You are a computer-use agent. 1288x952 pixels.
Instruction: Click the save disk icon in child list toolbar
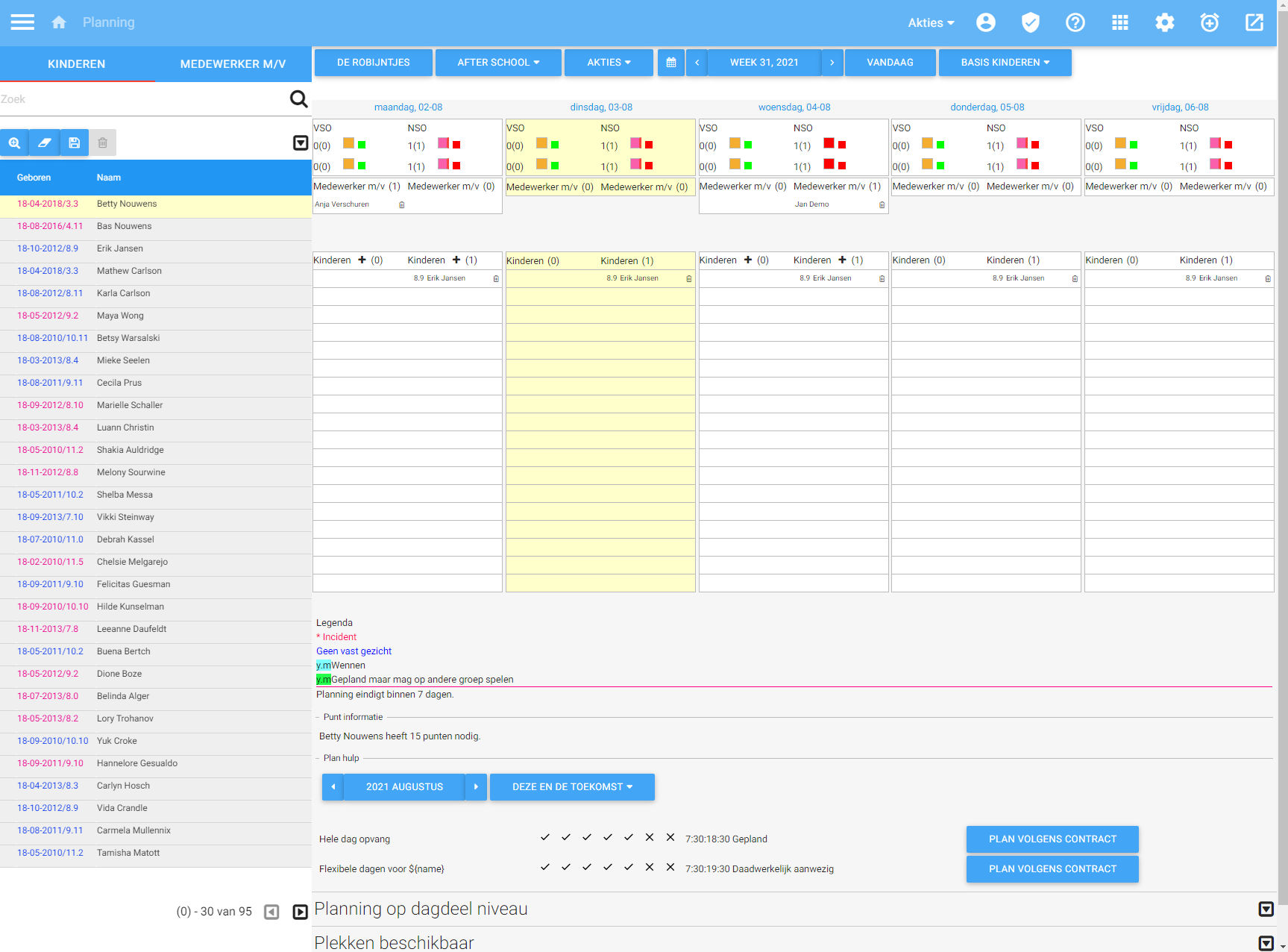point(74,143)
